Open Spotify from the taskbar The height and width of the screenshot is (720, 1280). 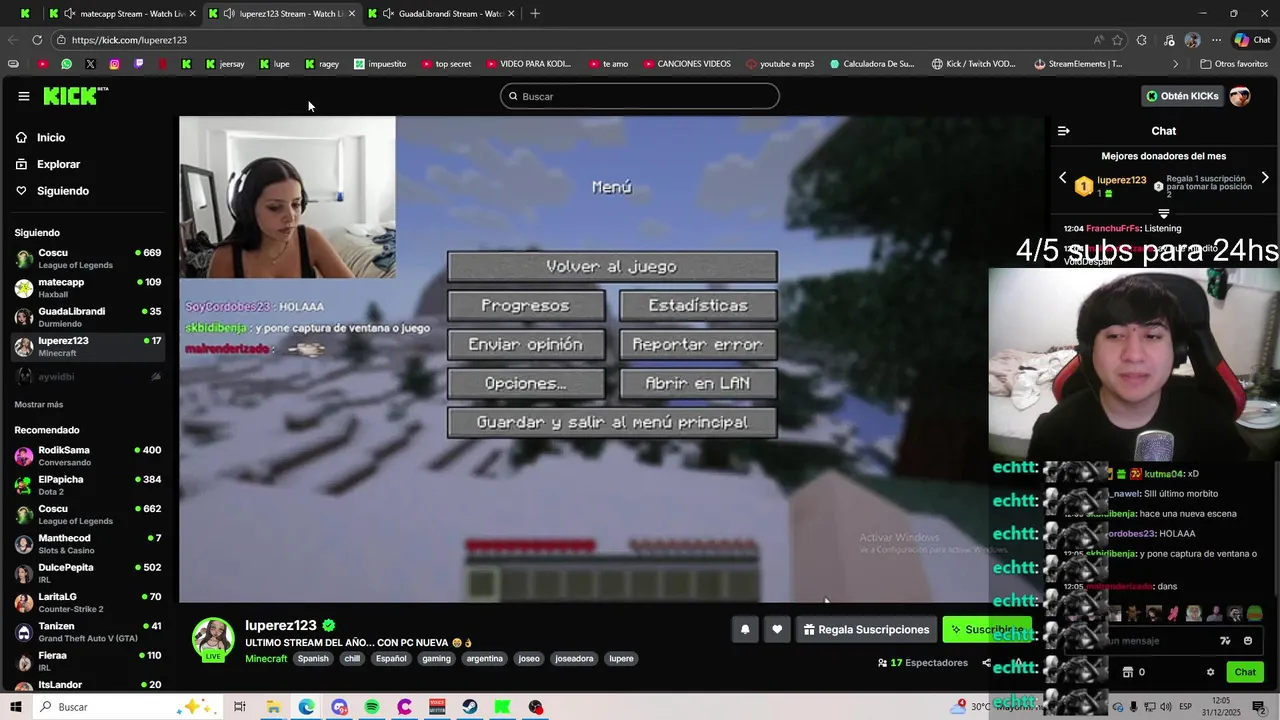(x=372, y=707)
